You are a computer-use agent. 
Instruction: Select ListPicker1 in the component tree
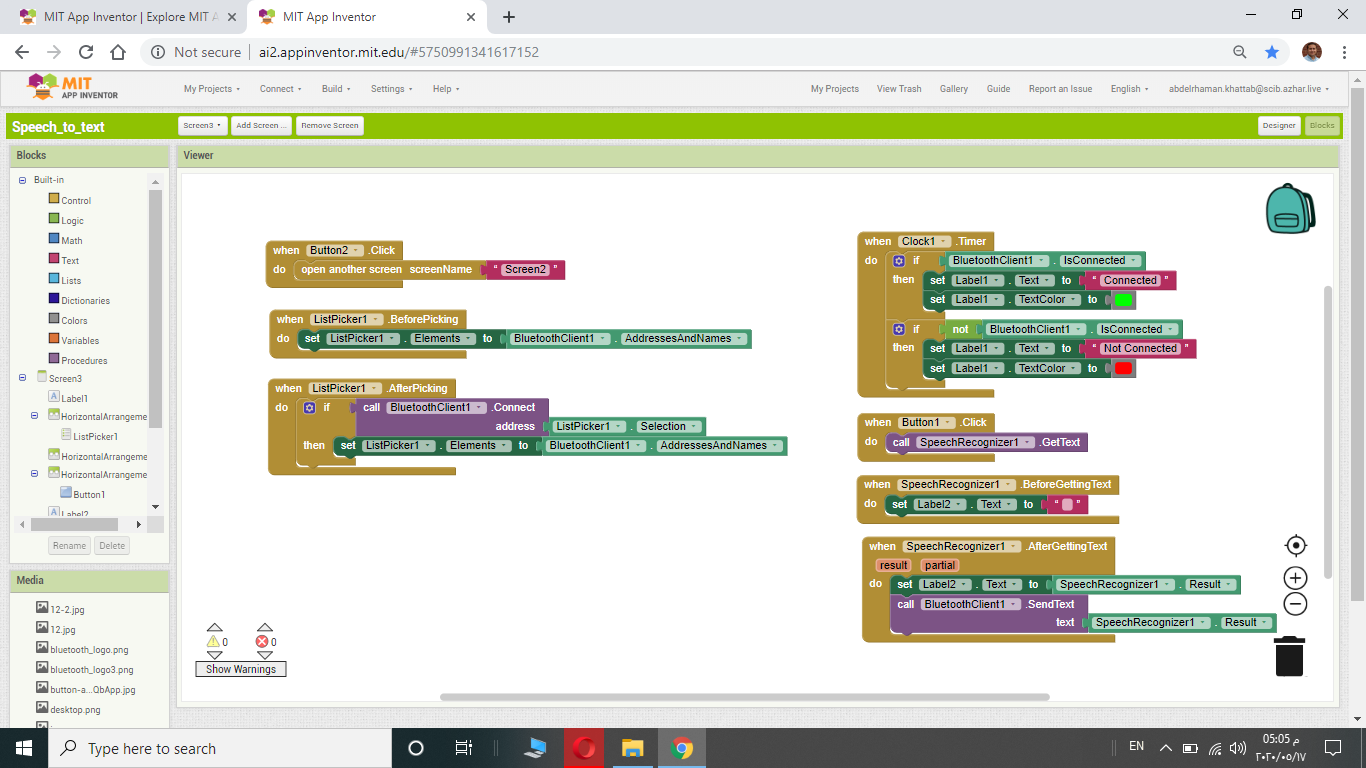[x=95, y=436]
